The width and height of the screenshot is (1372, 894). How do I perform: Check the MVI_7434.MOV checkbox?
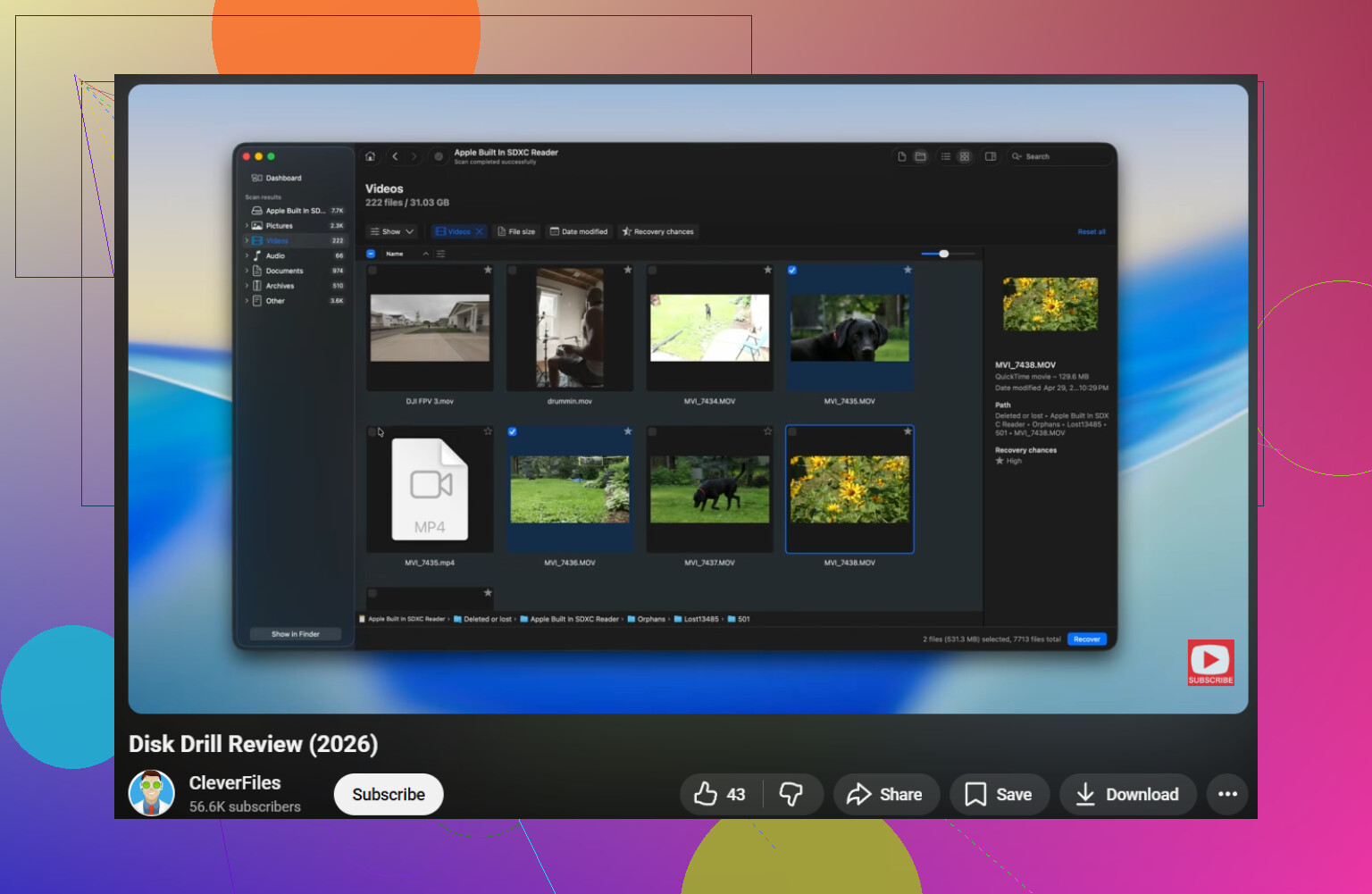pos(652,270)
